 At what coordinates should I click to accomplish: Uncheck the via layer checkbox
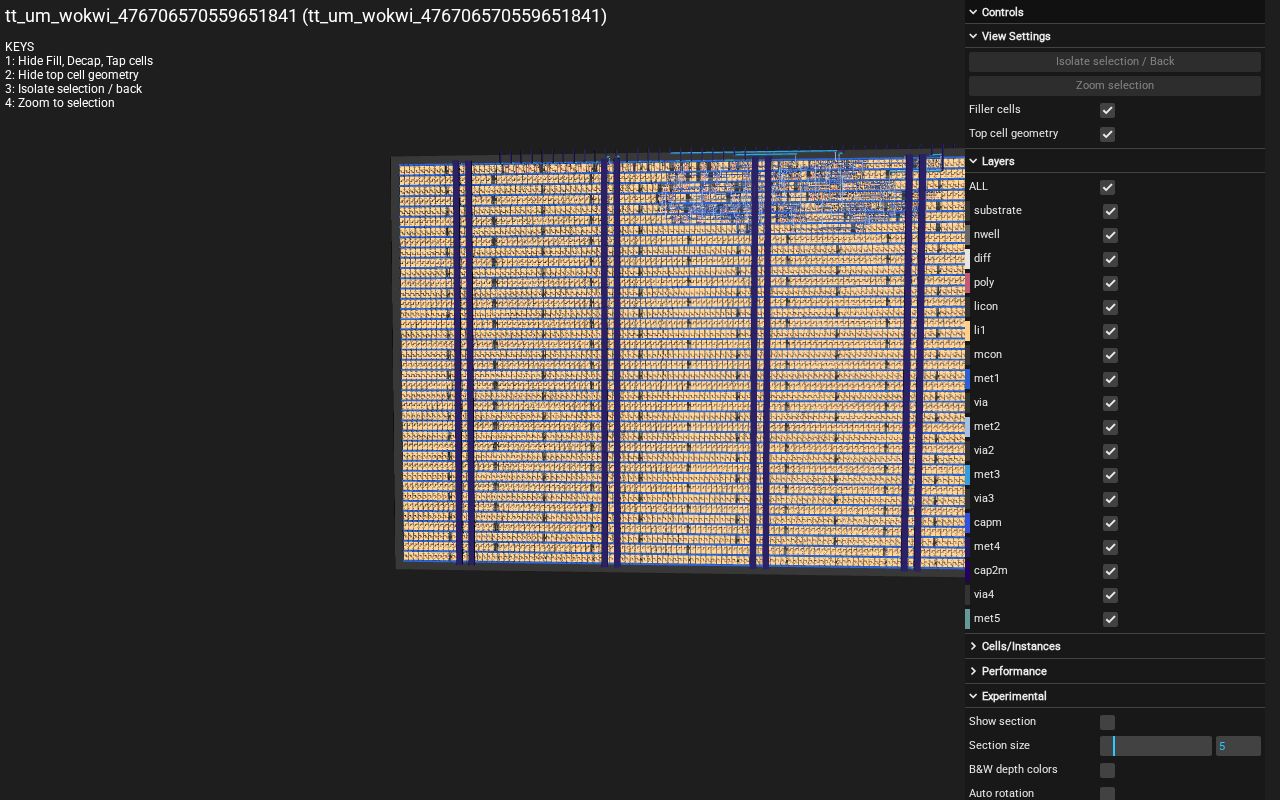1110,403
